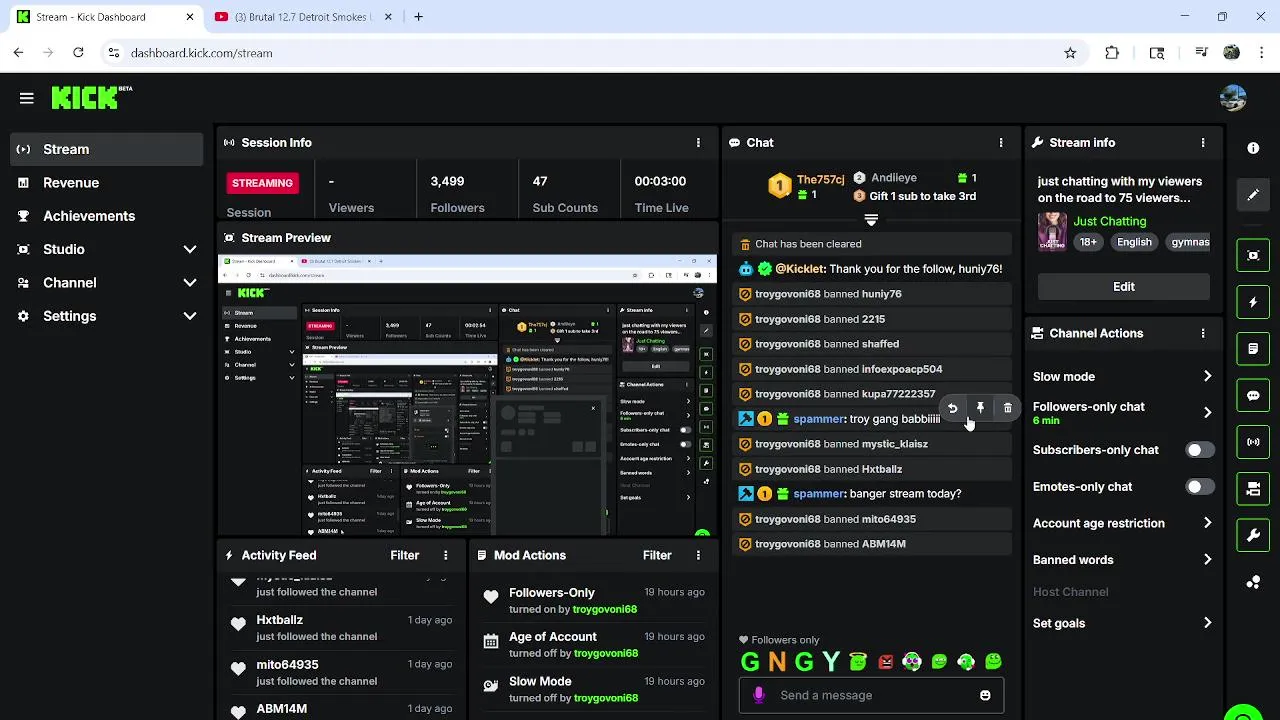This screenshot has height=720, width=1280.
Task: Reload the dashboard page
Action: click(78, 53)
